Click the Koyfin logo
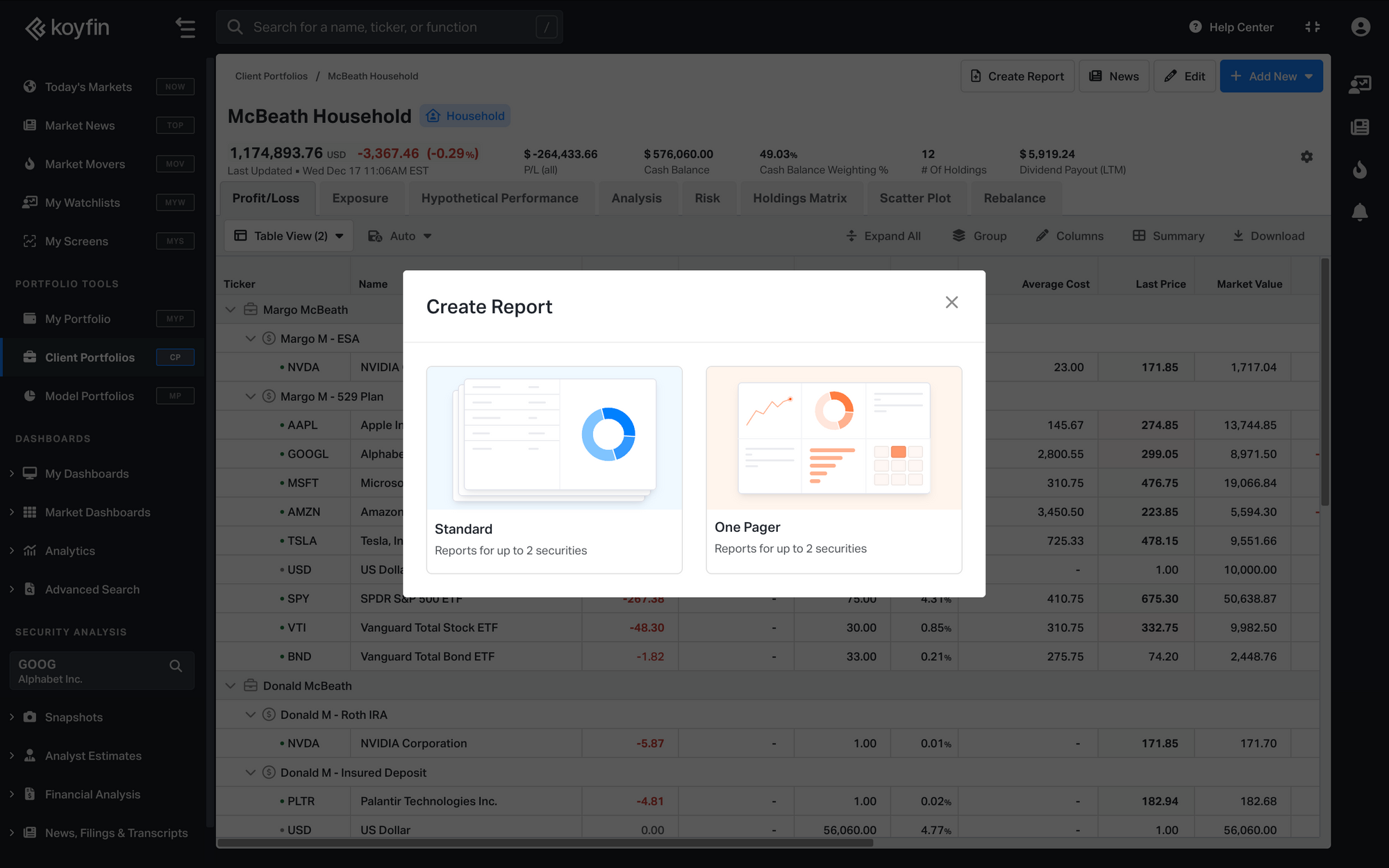Screen dimensions: 1389x868 (x=67, y=28)
